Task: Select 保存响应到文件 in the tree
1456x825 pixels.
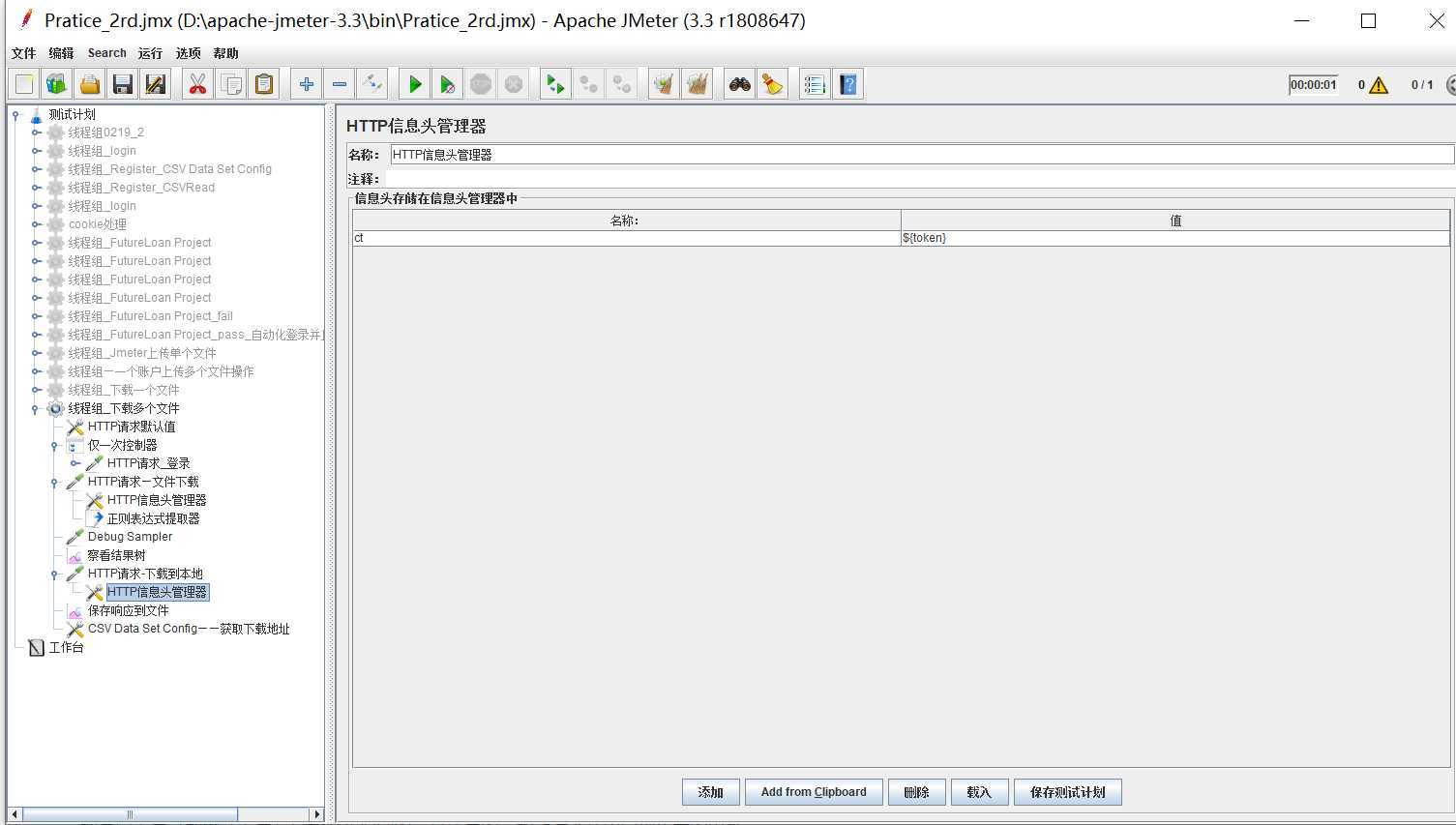Action: coord(128,610)
